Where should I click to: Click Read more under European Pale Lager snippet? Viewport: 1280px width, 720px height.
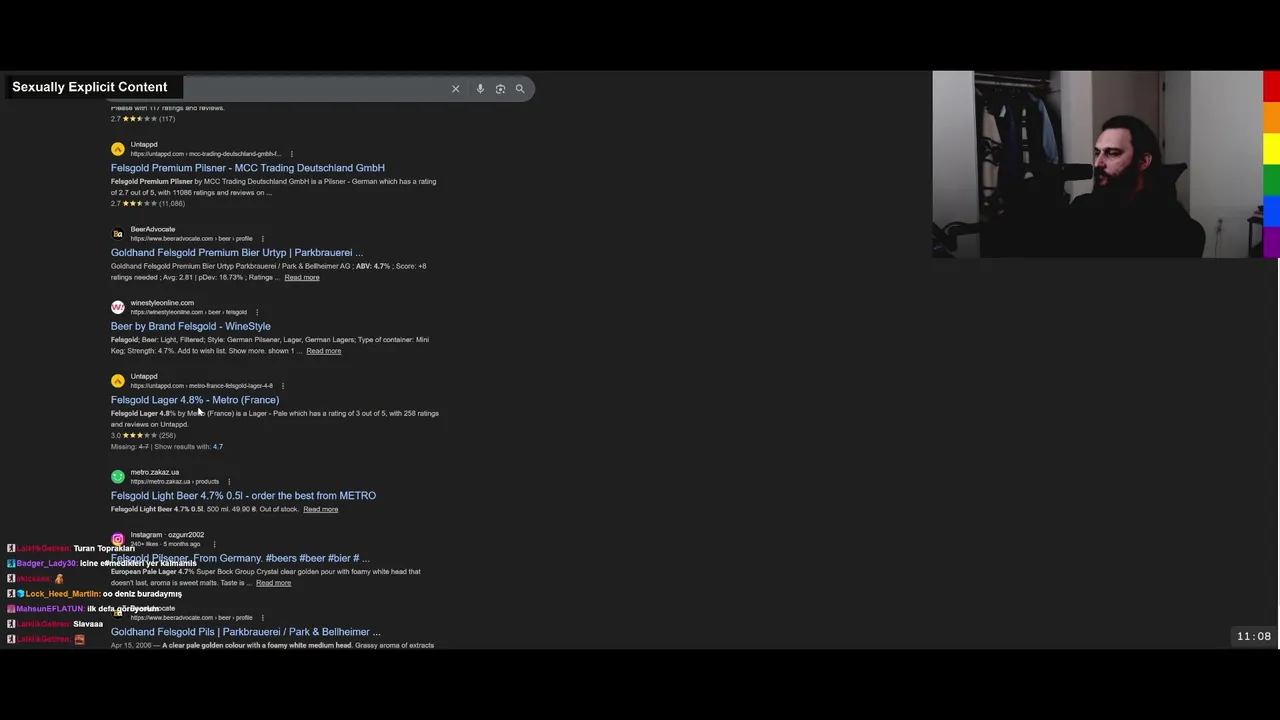coord(273,583)
